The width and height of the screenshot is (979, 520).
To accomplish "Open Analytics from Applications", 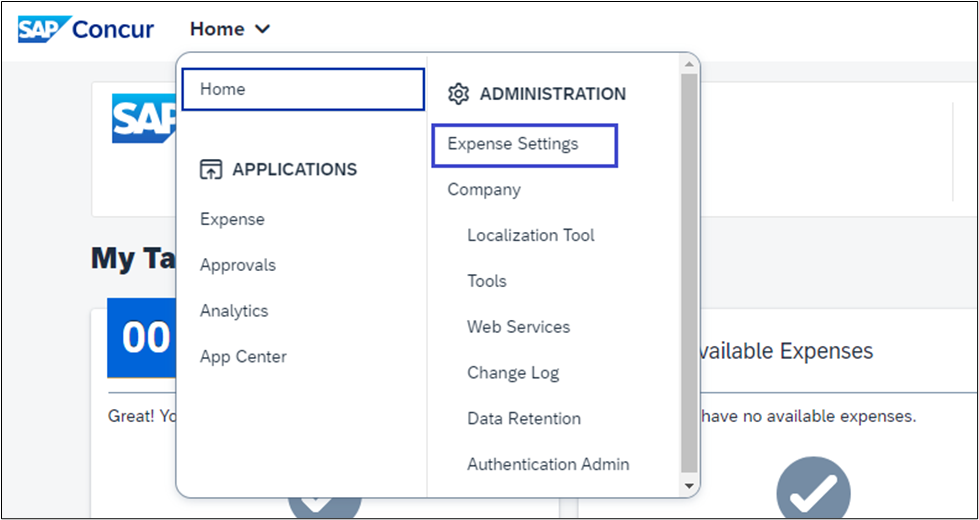I will pos(233,311).
